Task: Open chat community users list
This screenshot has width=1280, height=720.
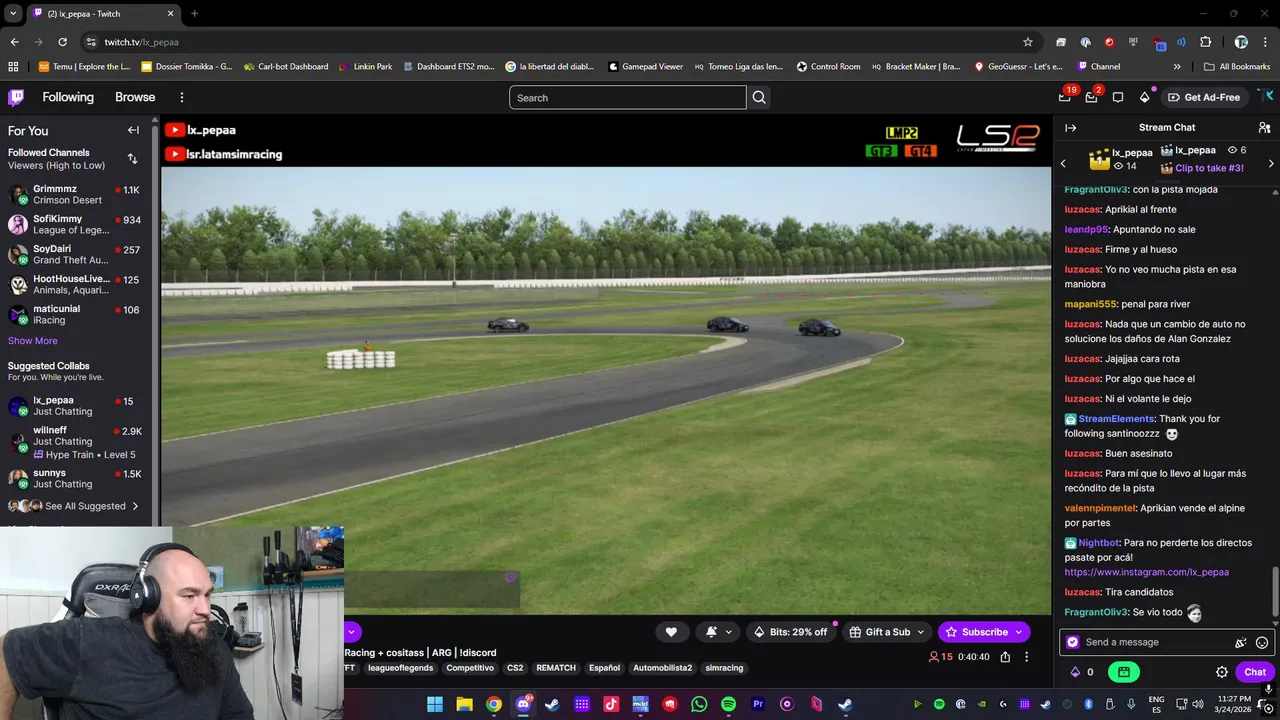Action: click(1264, 128)
